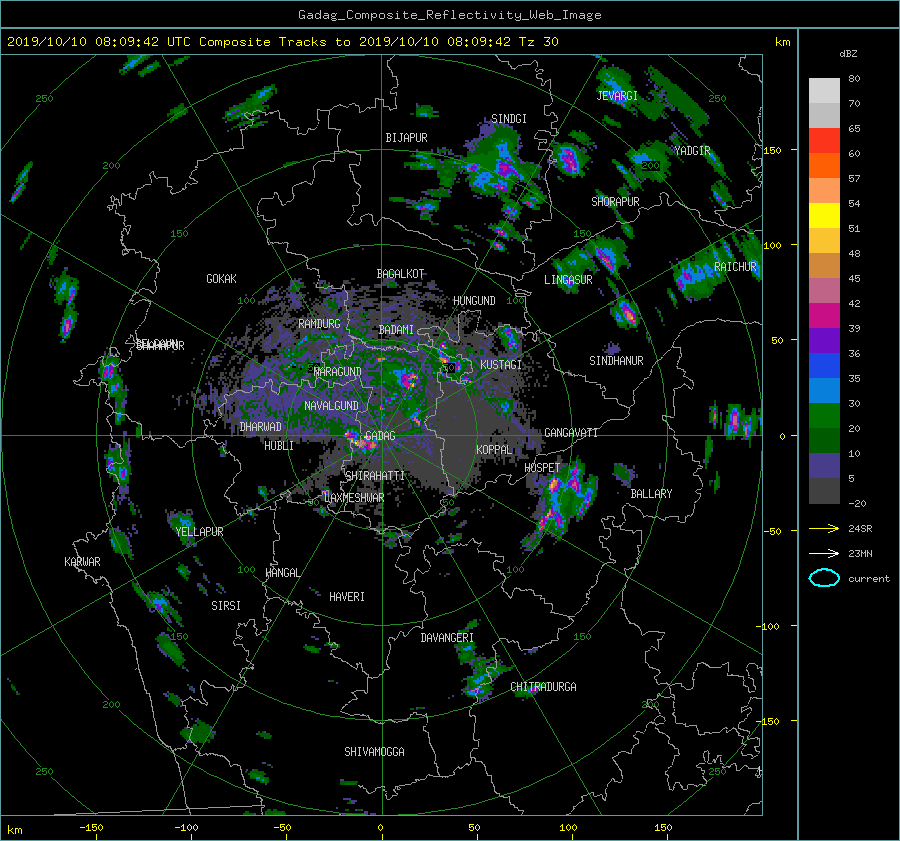
Task: Click the cyan 'current' ellipse legend icon
Action: point(824,578)
